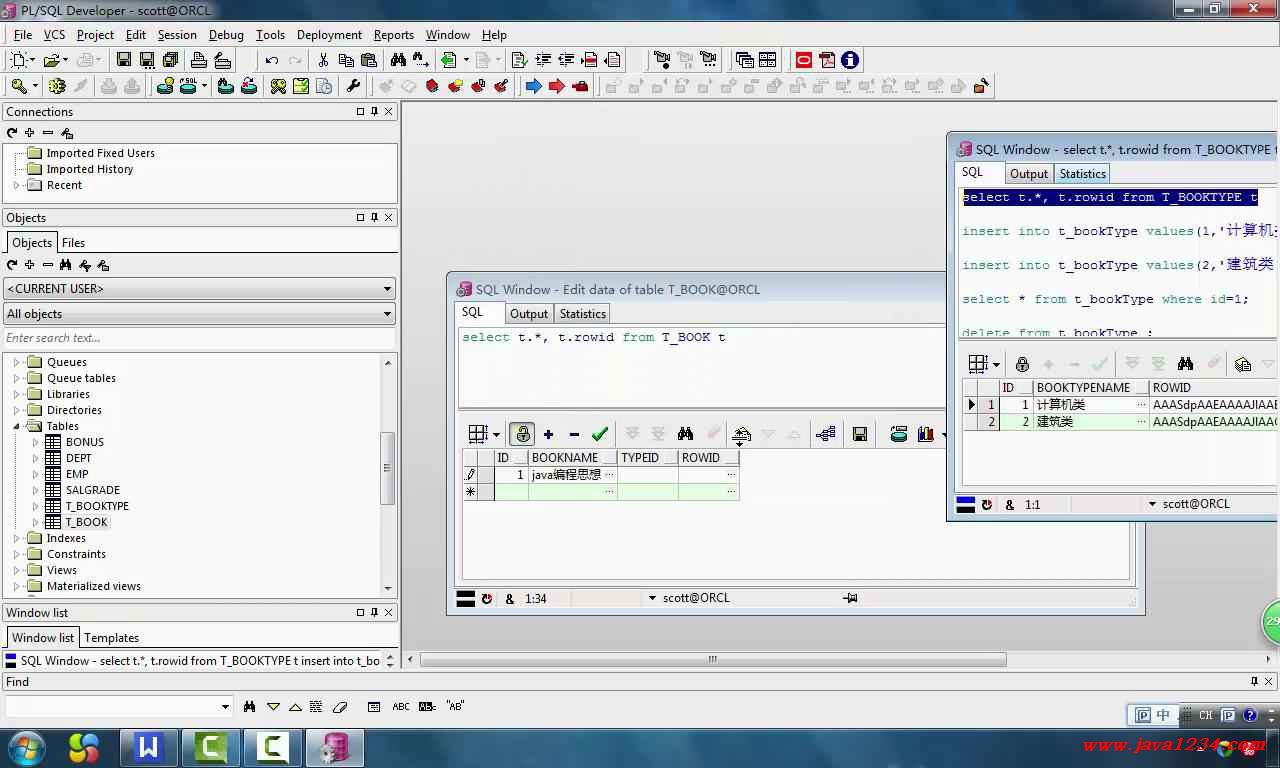Click the first Save floppy icon in main toolbar

pyautogui.click(x=124, y=60)
